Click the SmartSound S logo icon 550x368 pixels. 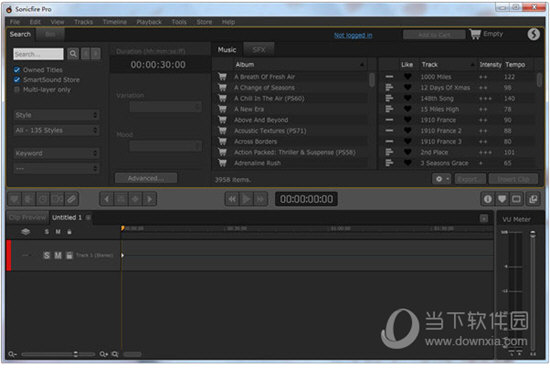click(534, 34)
